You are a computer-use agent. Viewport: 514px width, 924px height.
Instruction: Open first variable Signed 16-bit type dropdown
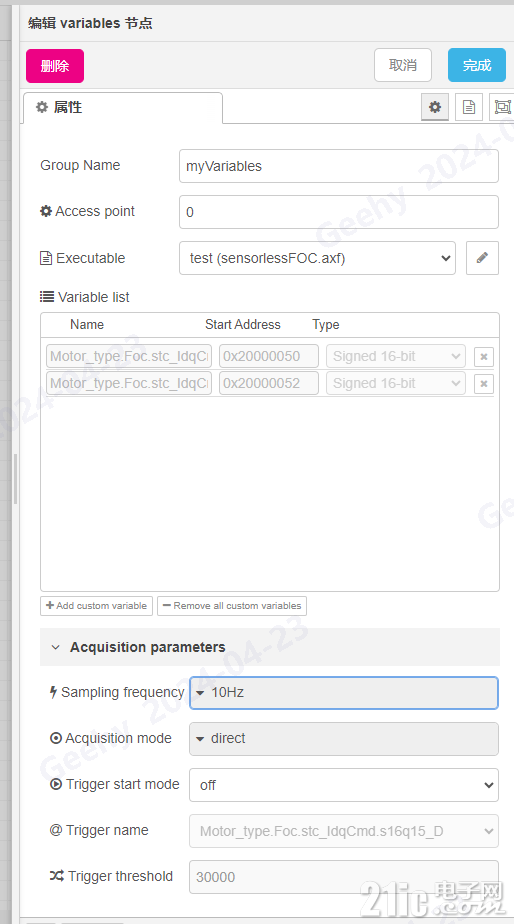point(396,357)
